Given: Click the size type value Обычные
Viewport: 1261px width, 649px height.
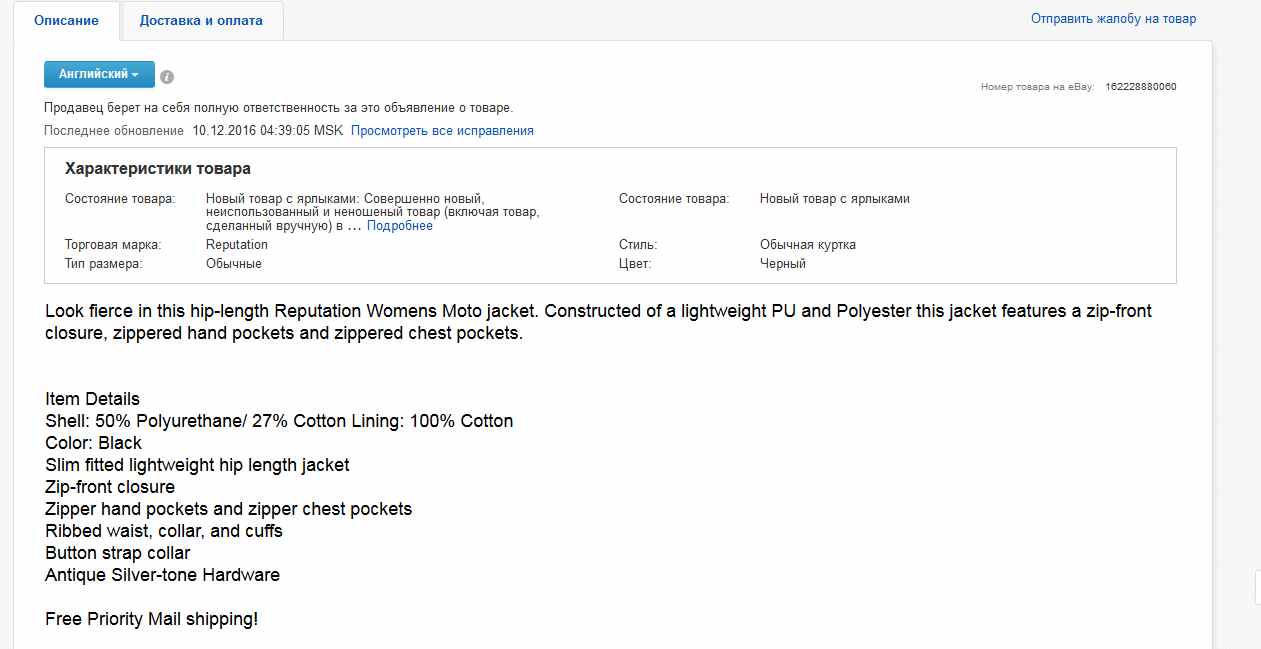Looking at the screenshot, I should [x=234, y=264].
